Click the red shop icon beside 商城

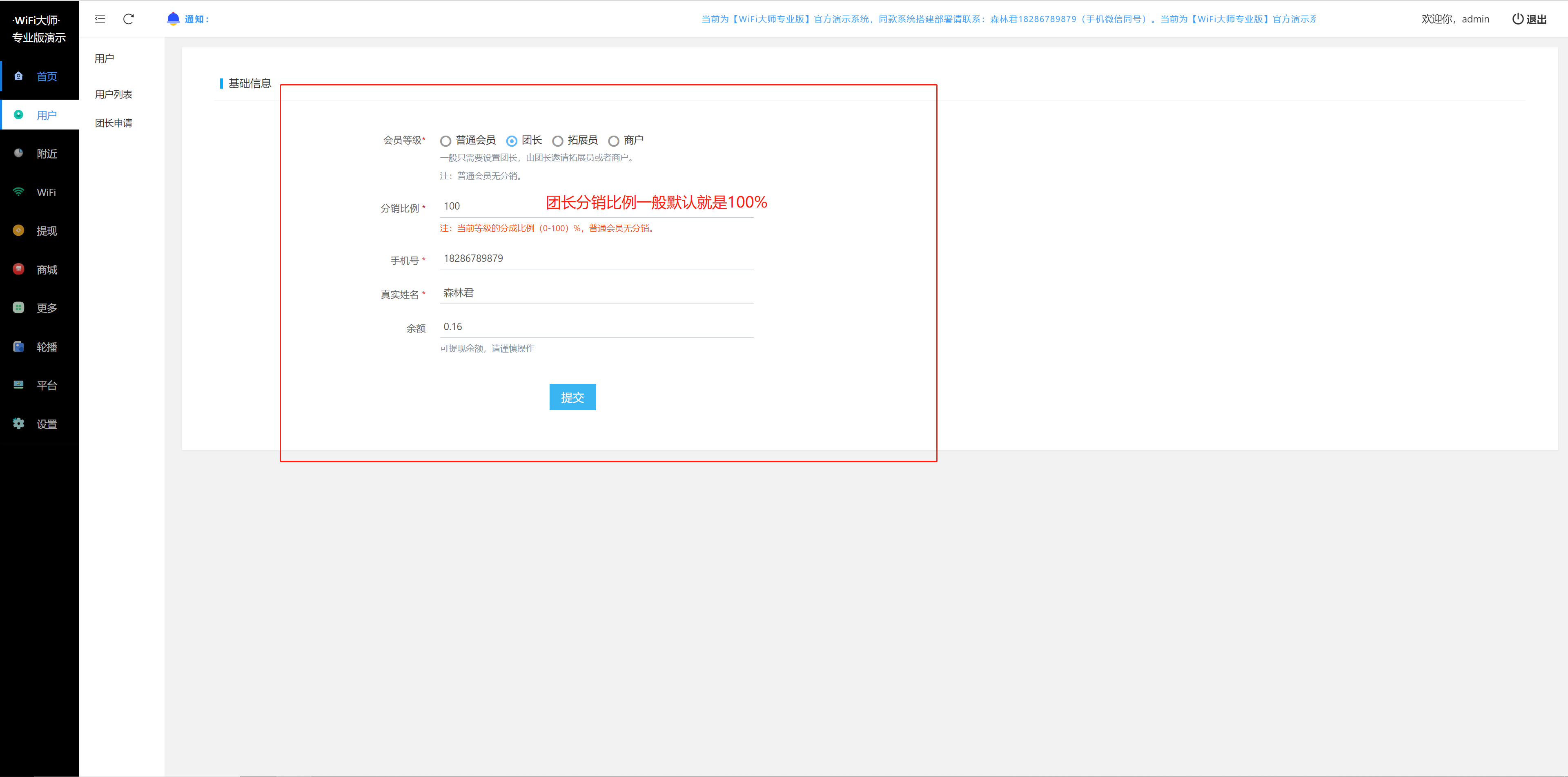[18, 269]
